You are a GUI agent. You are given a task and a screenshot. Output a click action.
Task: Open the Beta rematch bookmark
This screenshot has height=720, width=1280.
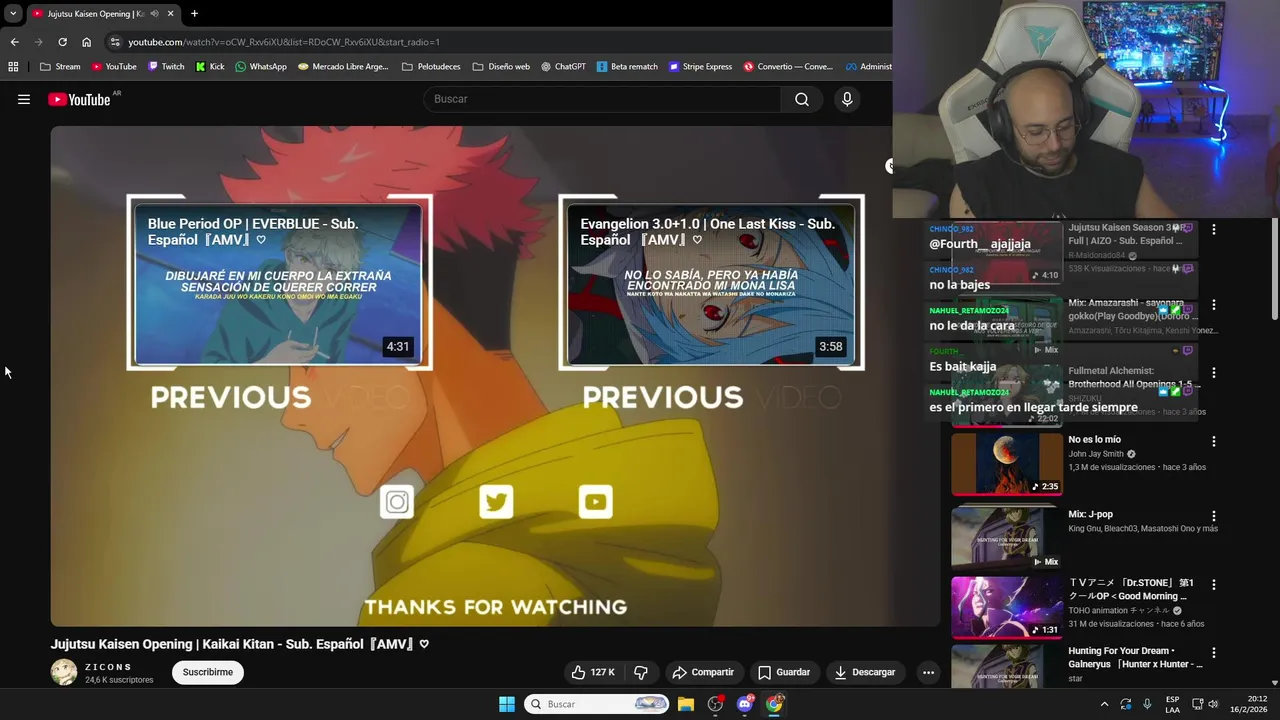pos(627,67)
